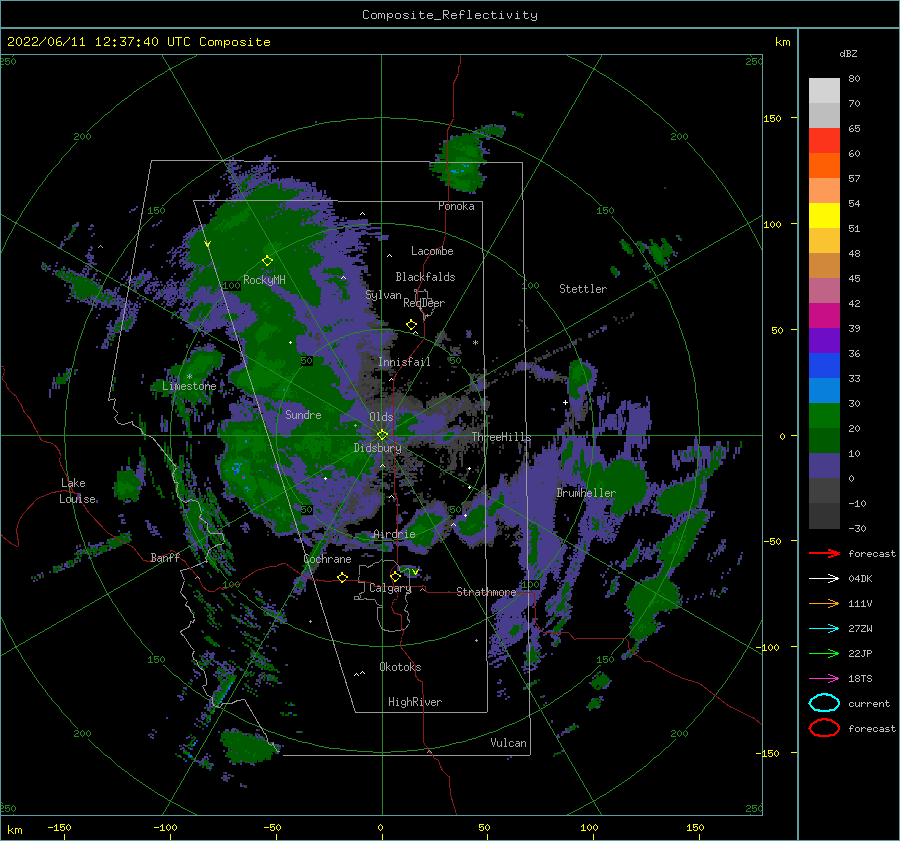
Task: Click the Okotoks city label
Action: pyautogui.click(x=400, y=667)
